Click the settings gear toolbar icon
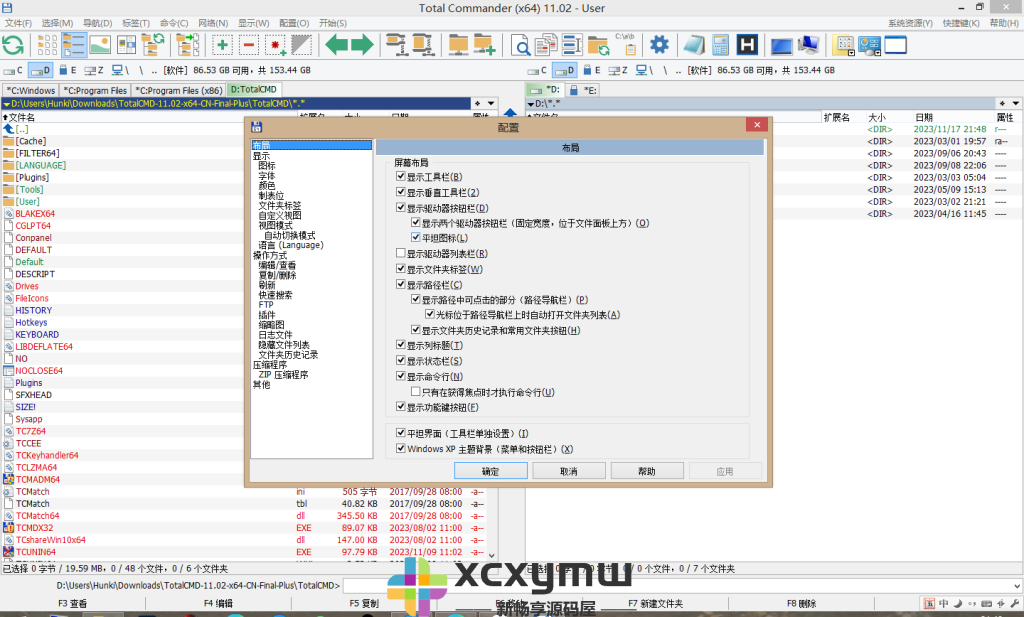 (660, 45)
